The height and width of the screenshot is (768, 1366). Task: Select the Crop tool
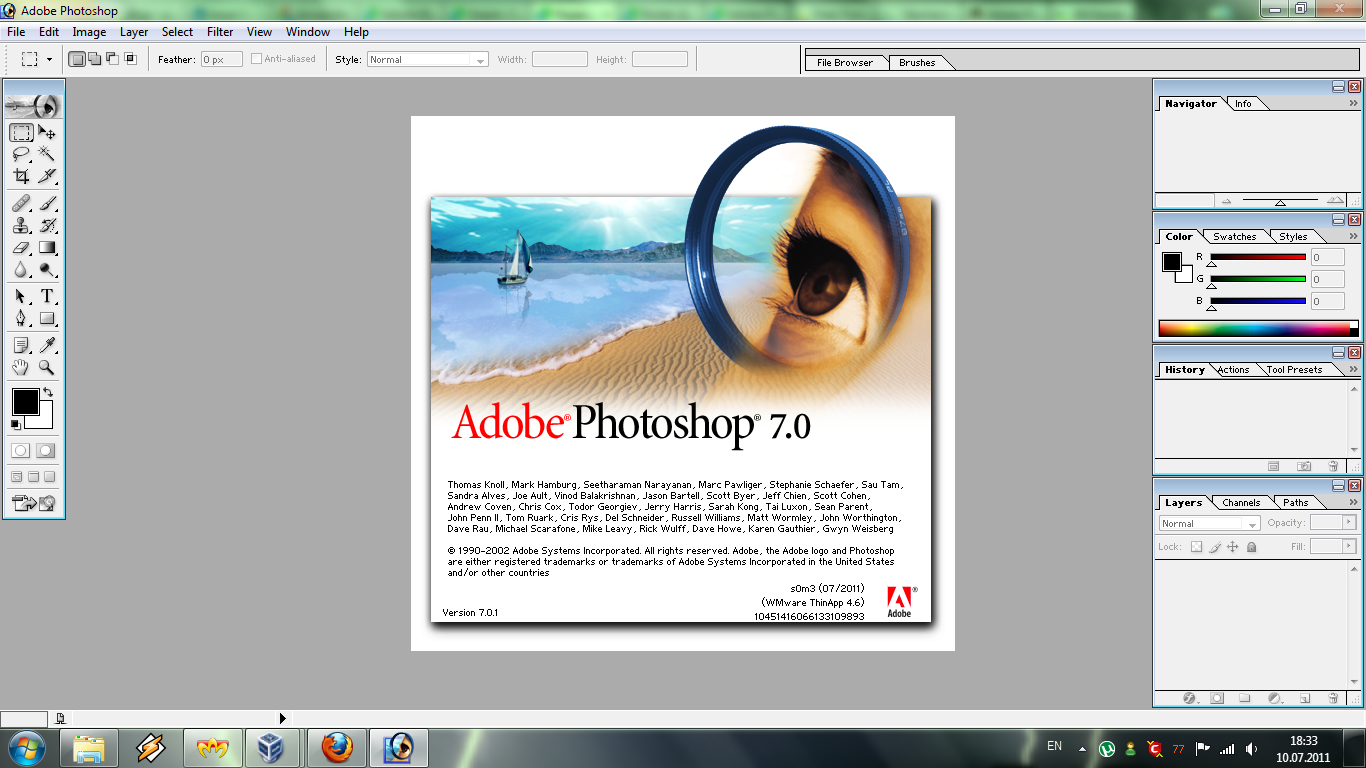(21, 176)
